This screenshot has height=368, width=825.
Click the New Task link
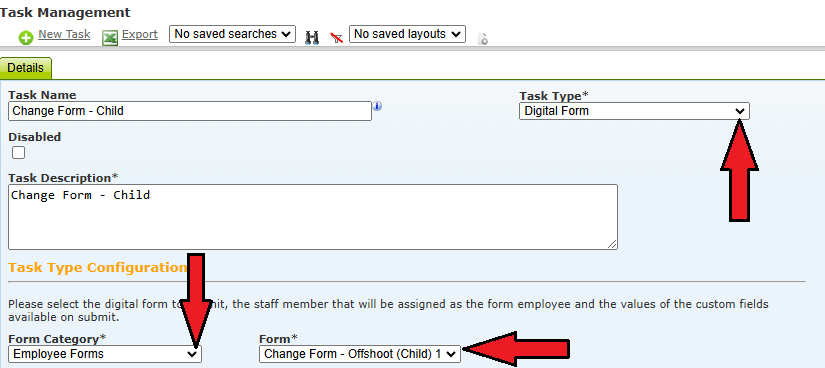[x=64, y=34]
